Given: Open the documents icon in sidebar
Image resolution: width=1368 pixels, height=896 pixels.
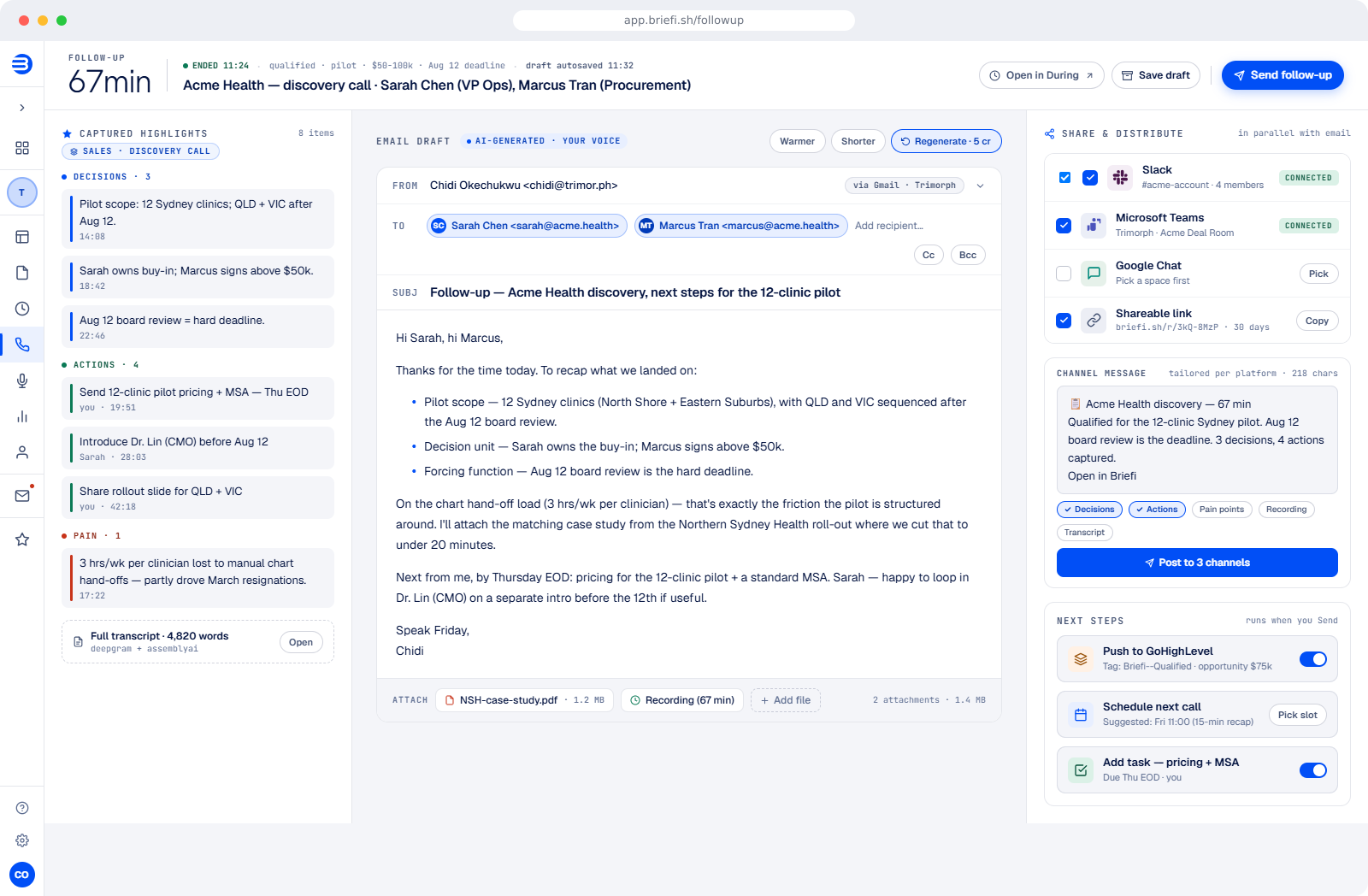Looking at the screenshot, I should [x=22, y=273].
